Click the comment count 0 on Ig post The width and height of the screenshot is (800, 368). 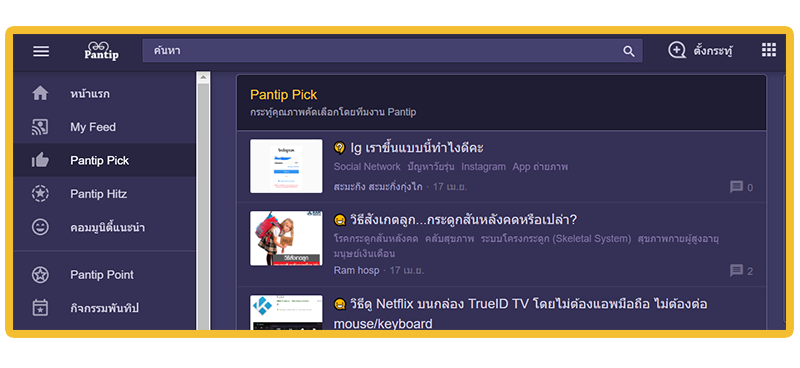point(750,188)
